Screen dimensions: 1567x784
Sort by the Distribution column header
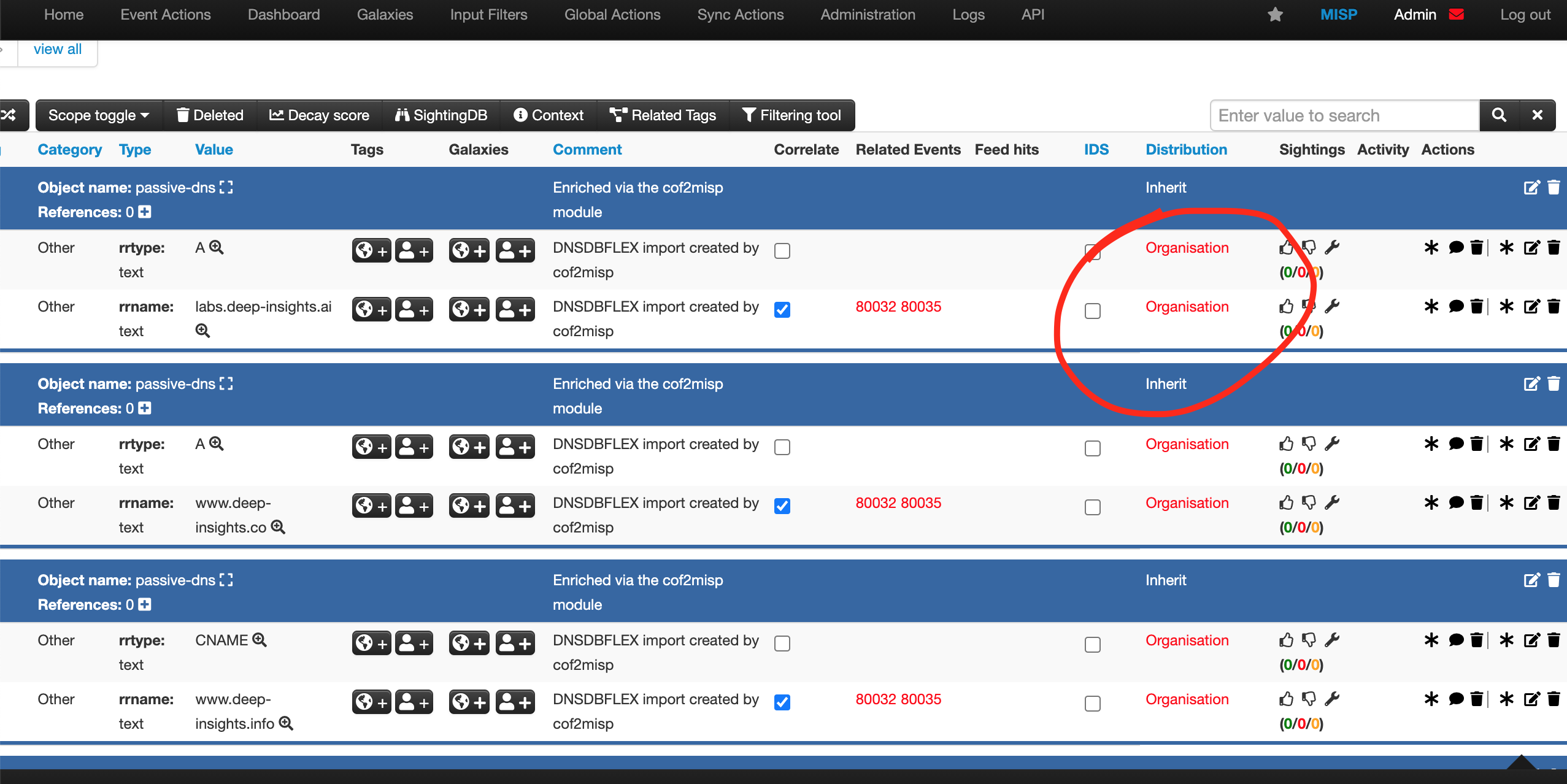[1187, 150]
